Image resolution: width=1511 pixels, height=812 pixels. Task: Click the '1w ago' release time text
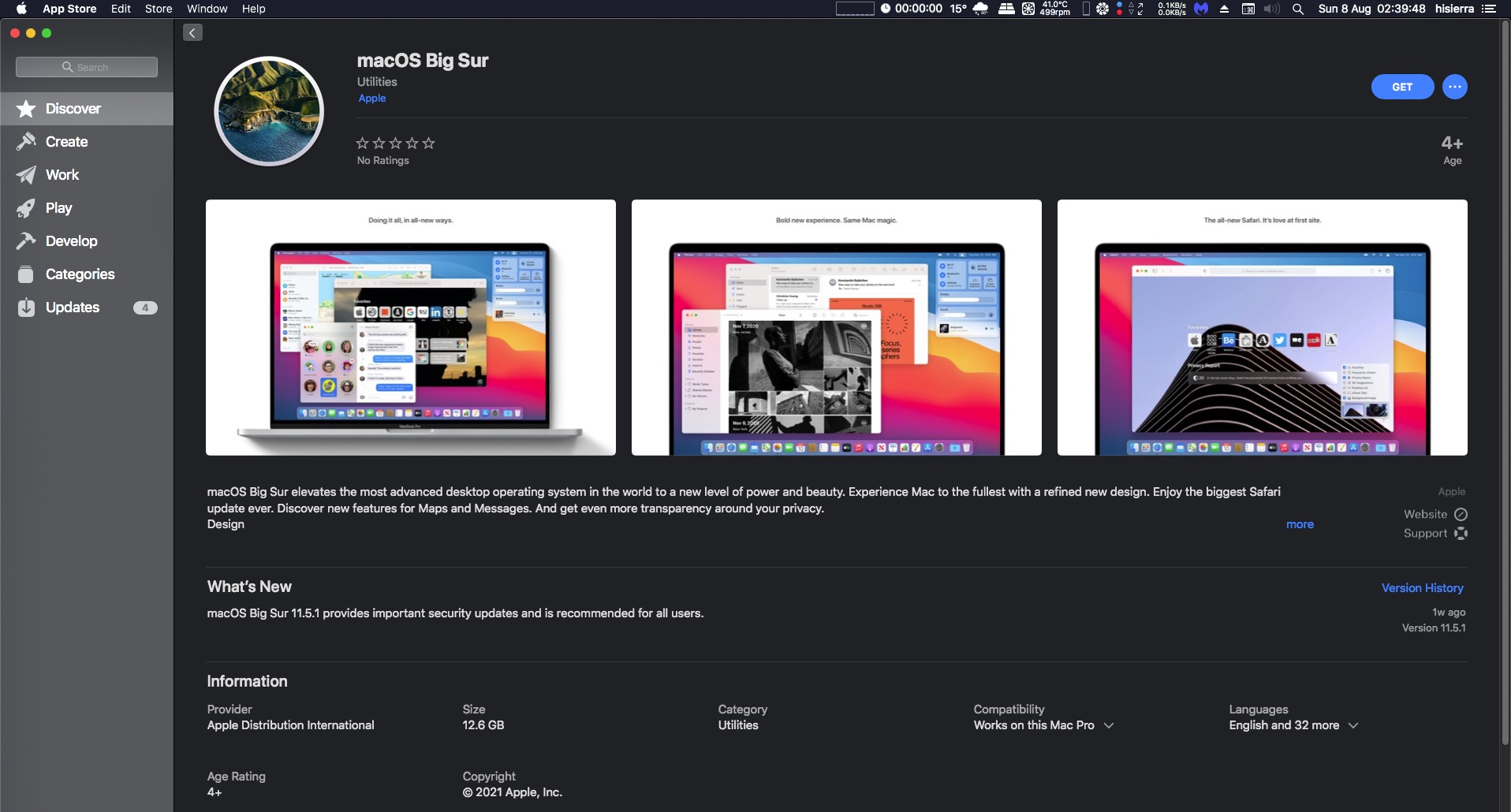[1449, 613]
